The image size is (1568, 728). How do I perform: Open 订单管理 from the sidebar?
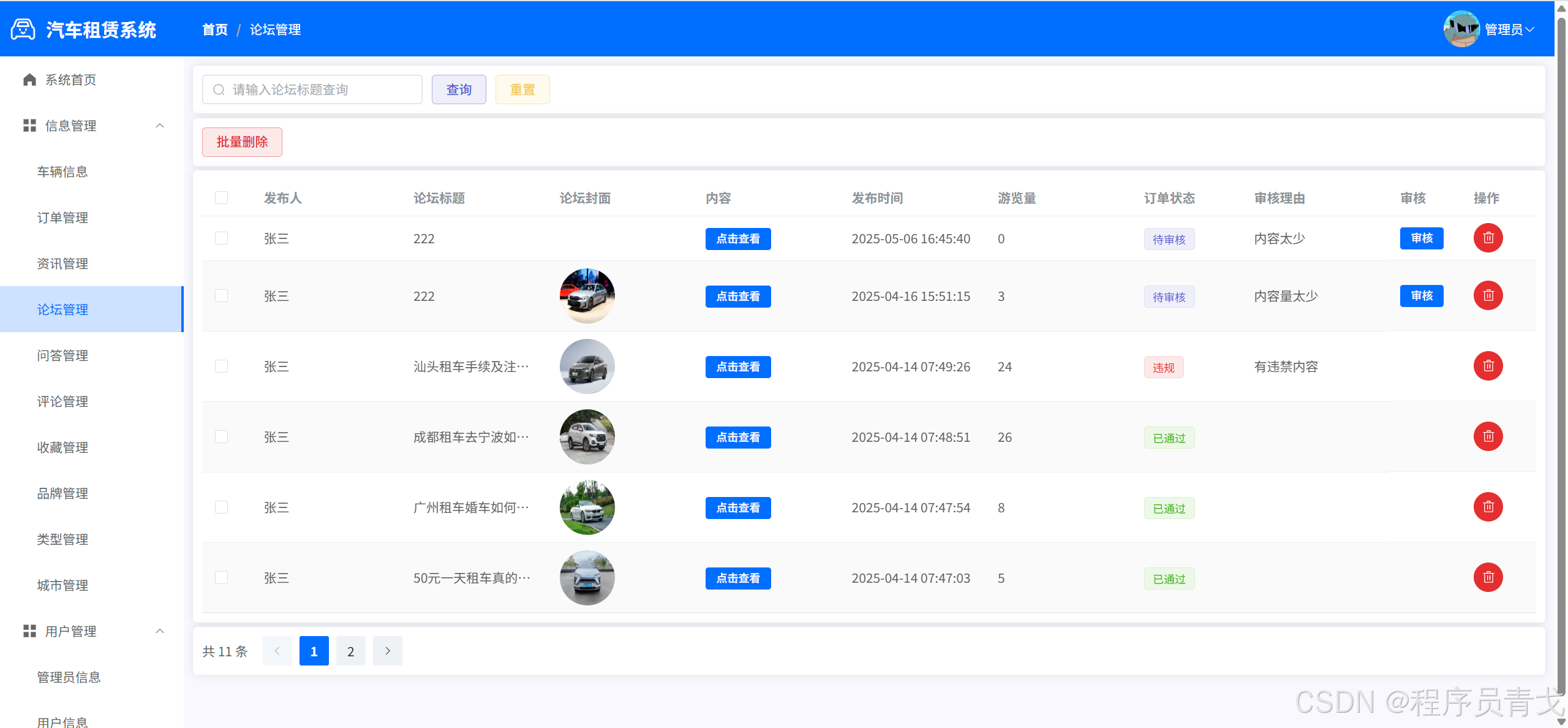click(62, 218)
